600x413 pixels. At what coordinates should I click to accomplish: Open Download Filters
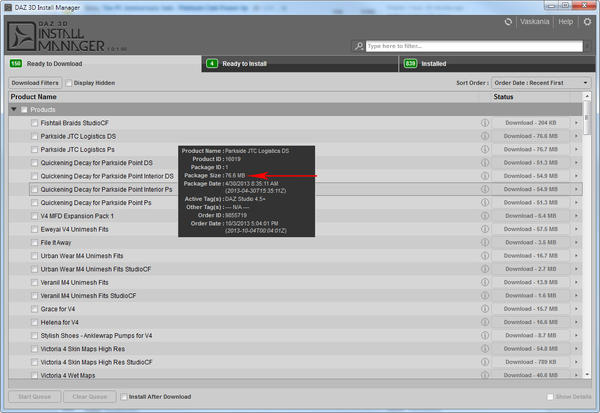point(35,83)
